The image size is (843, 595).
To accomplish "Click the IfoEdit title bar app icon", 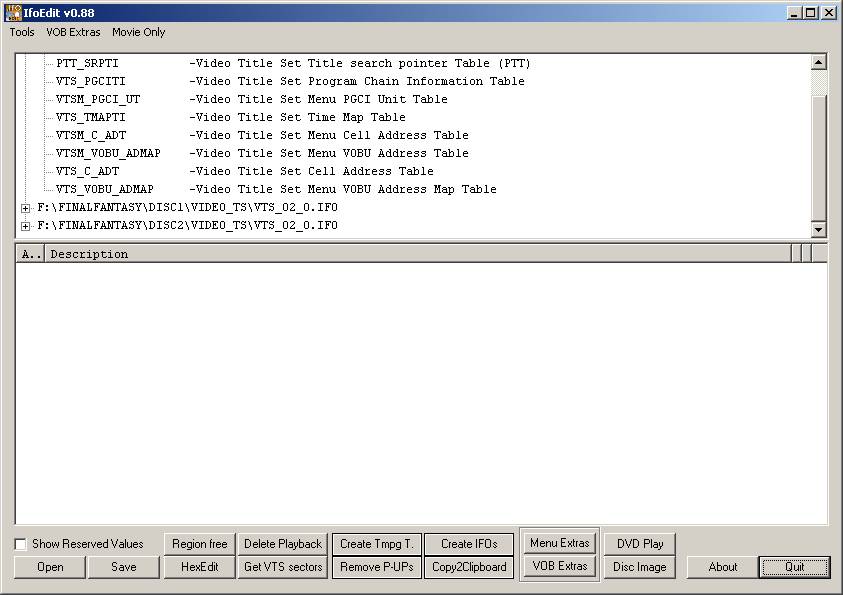I will point(13,12).
